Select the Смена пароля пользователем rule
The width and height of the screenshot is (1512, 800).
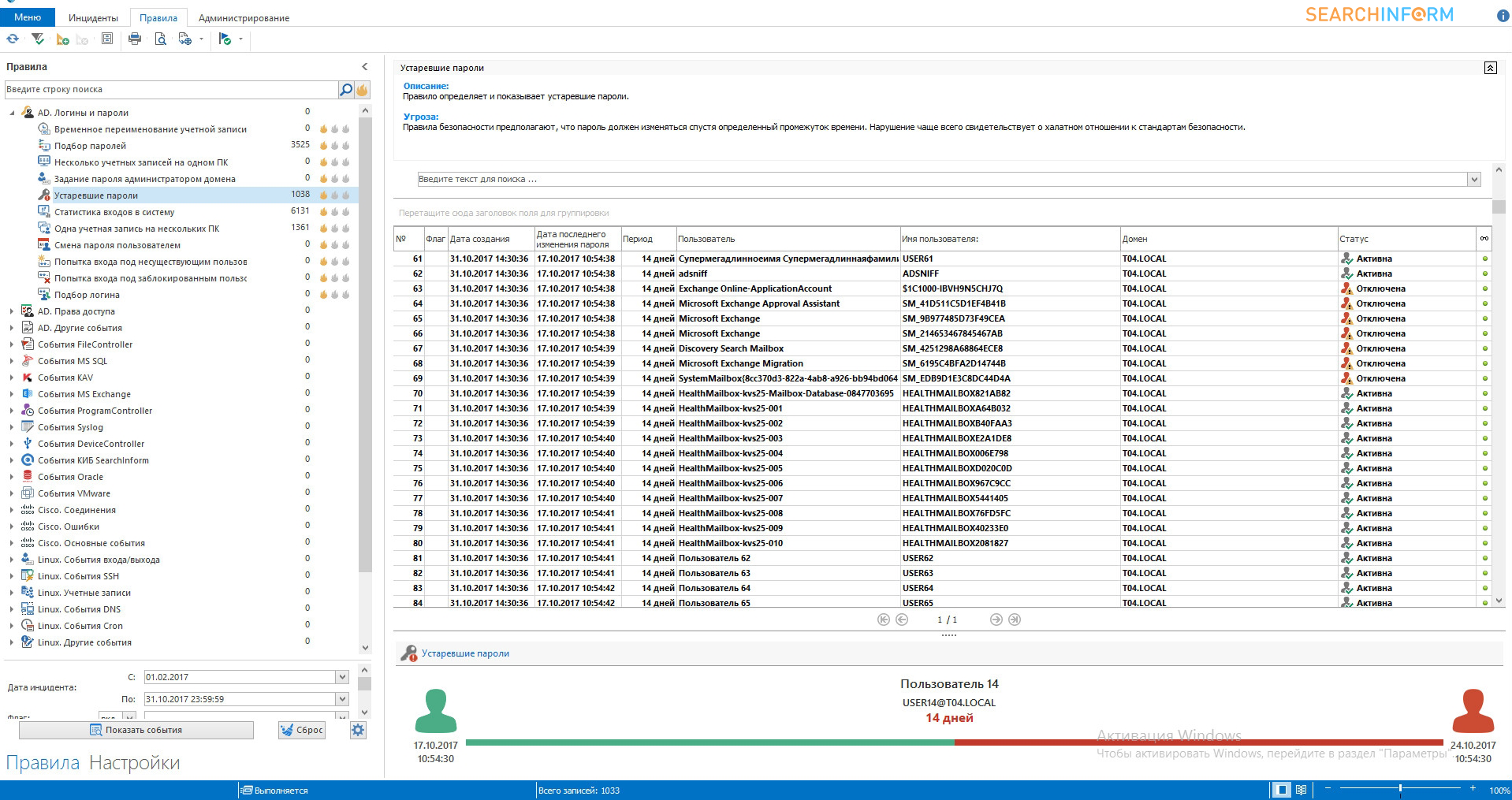[x=117, y=245]
